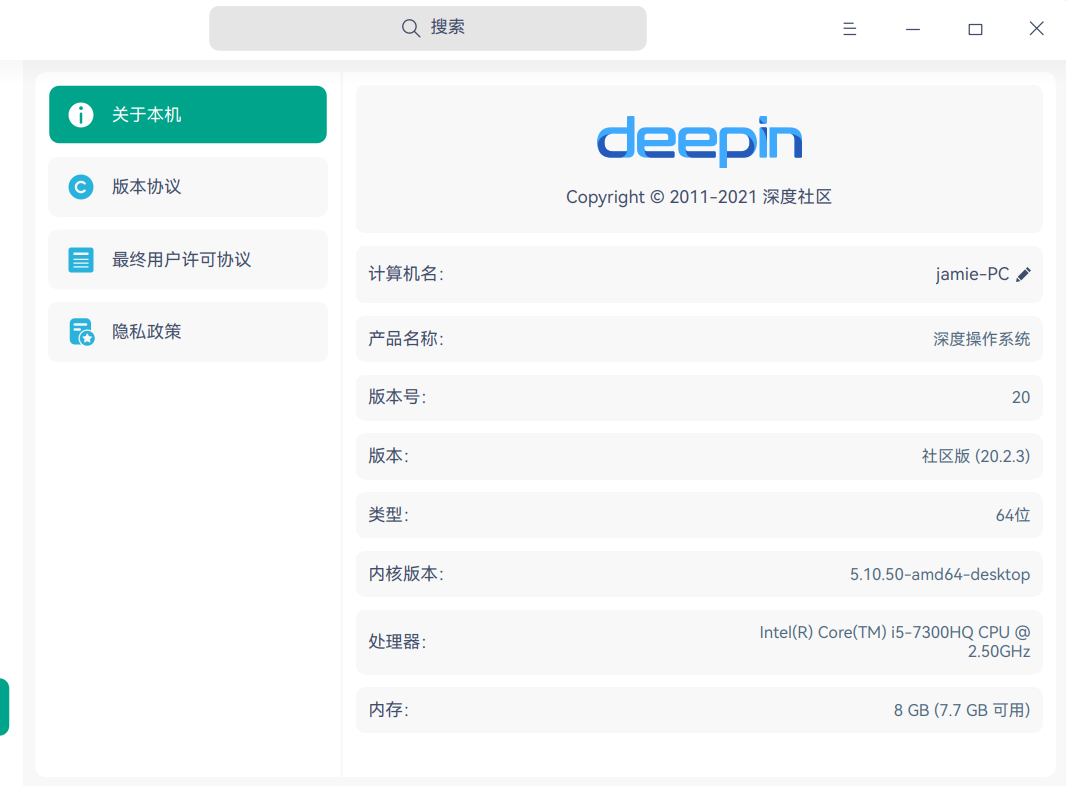Maximize the settings window
This screenshot has height=786, width=1066.
(975, 29)
